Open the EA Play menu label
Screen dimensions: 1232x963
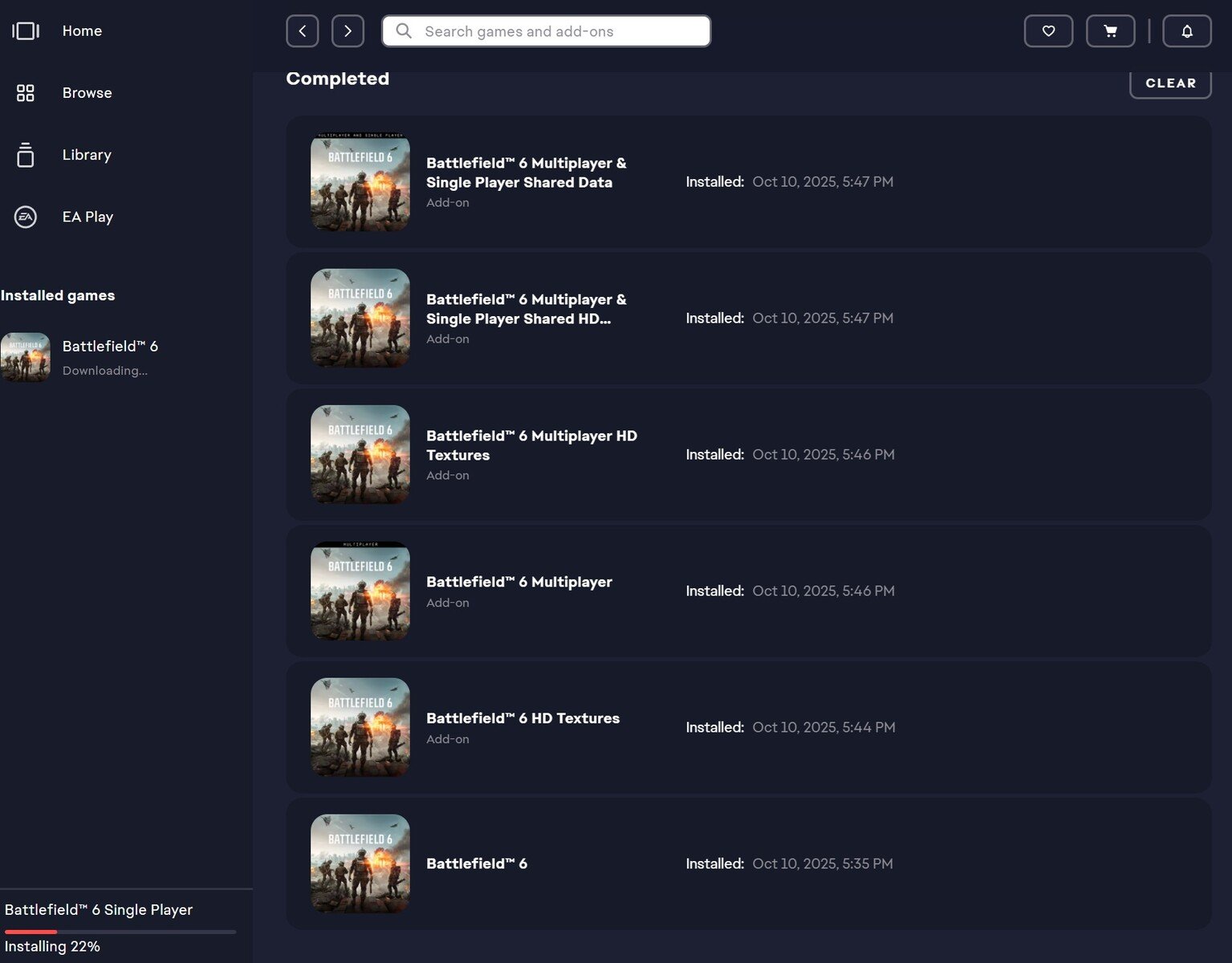87,217
